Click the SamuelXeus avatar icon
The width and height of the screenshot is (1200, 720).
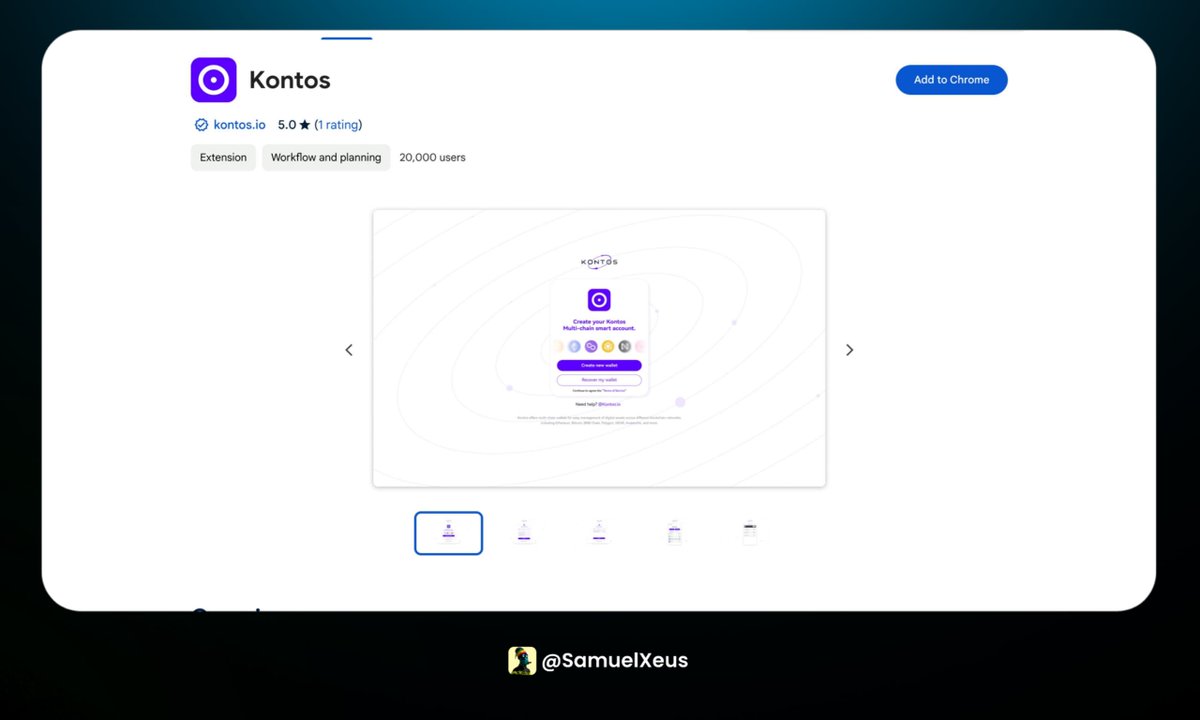pos(522,661)
